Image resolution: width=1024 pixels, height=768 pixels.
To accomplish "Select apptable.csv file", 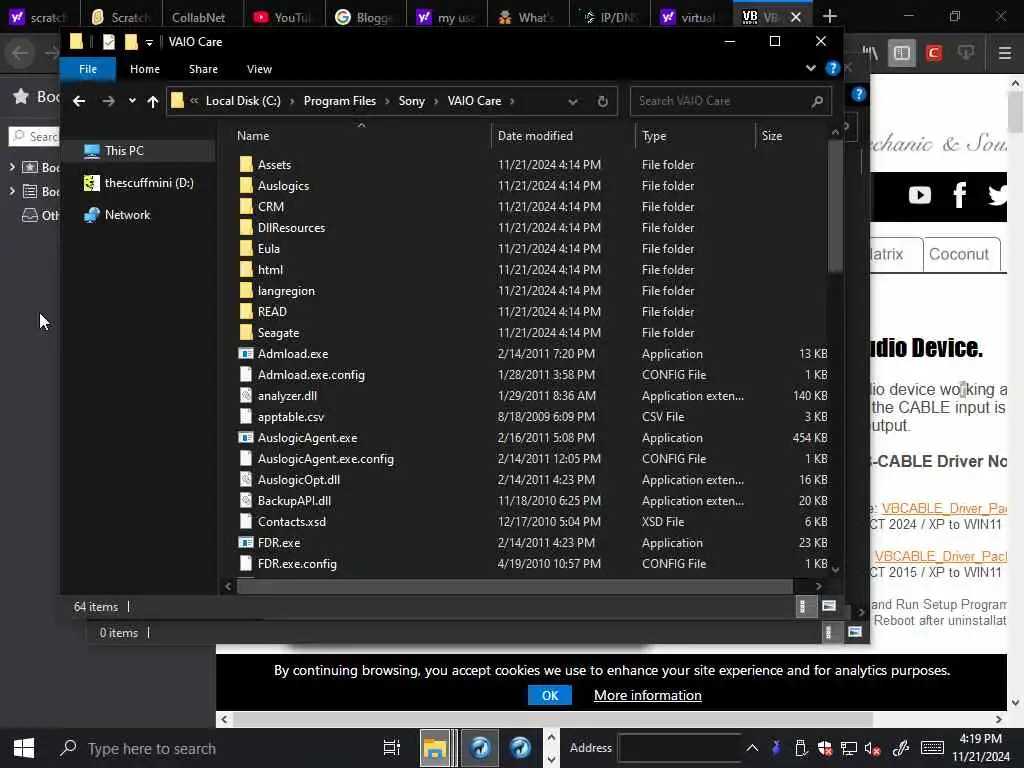I will pos(291,417).
